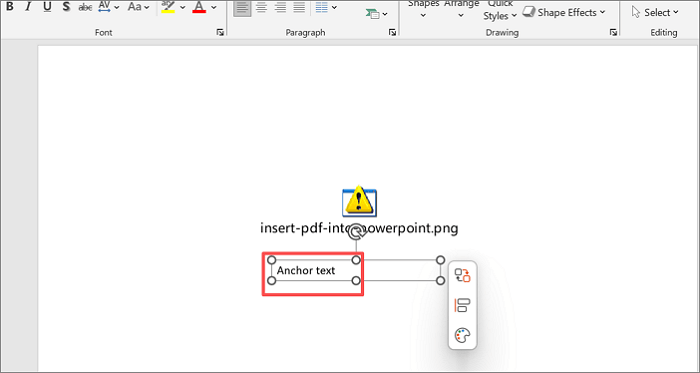Screen dimensions: 700x373
Task: Toggle strikethrough formatting
Action: click(x=85, y=7)
